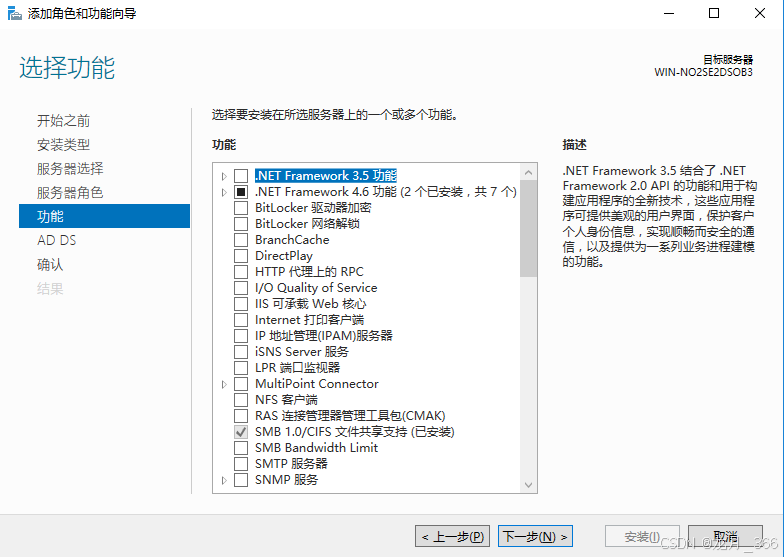
Task: Select the .NET Framework 3.5 功能 label
Action: click(326, 176)
